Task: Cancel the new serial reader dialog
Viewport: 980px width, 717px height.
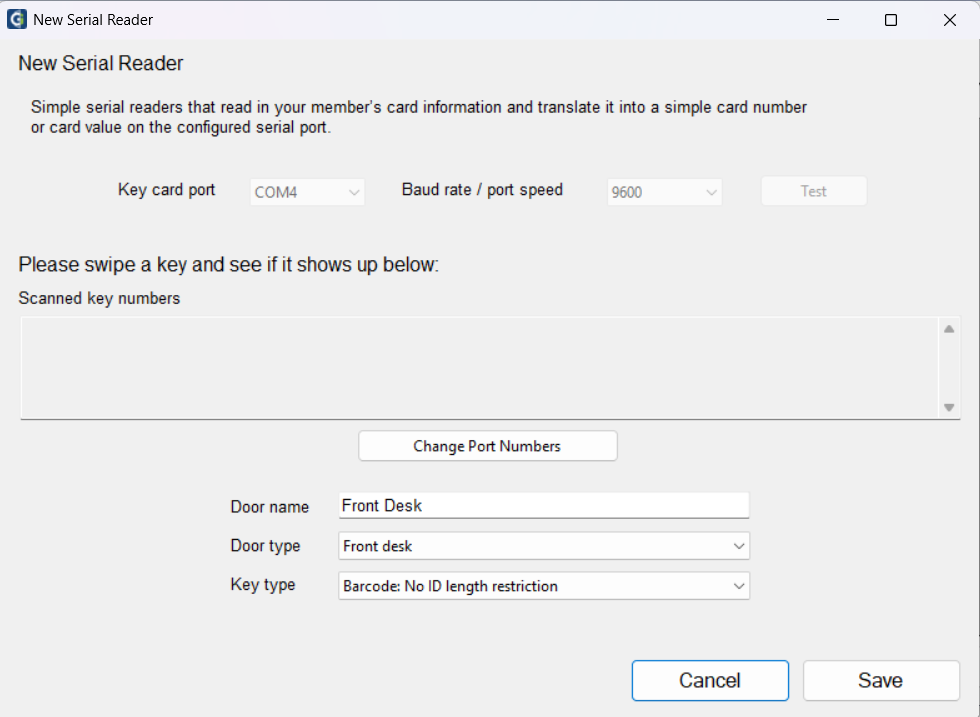Action: [x=710, y=680]
